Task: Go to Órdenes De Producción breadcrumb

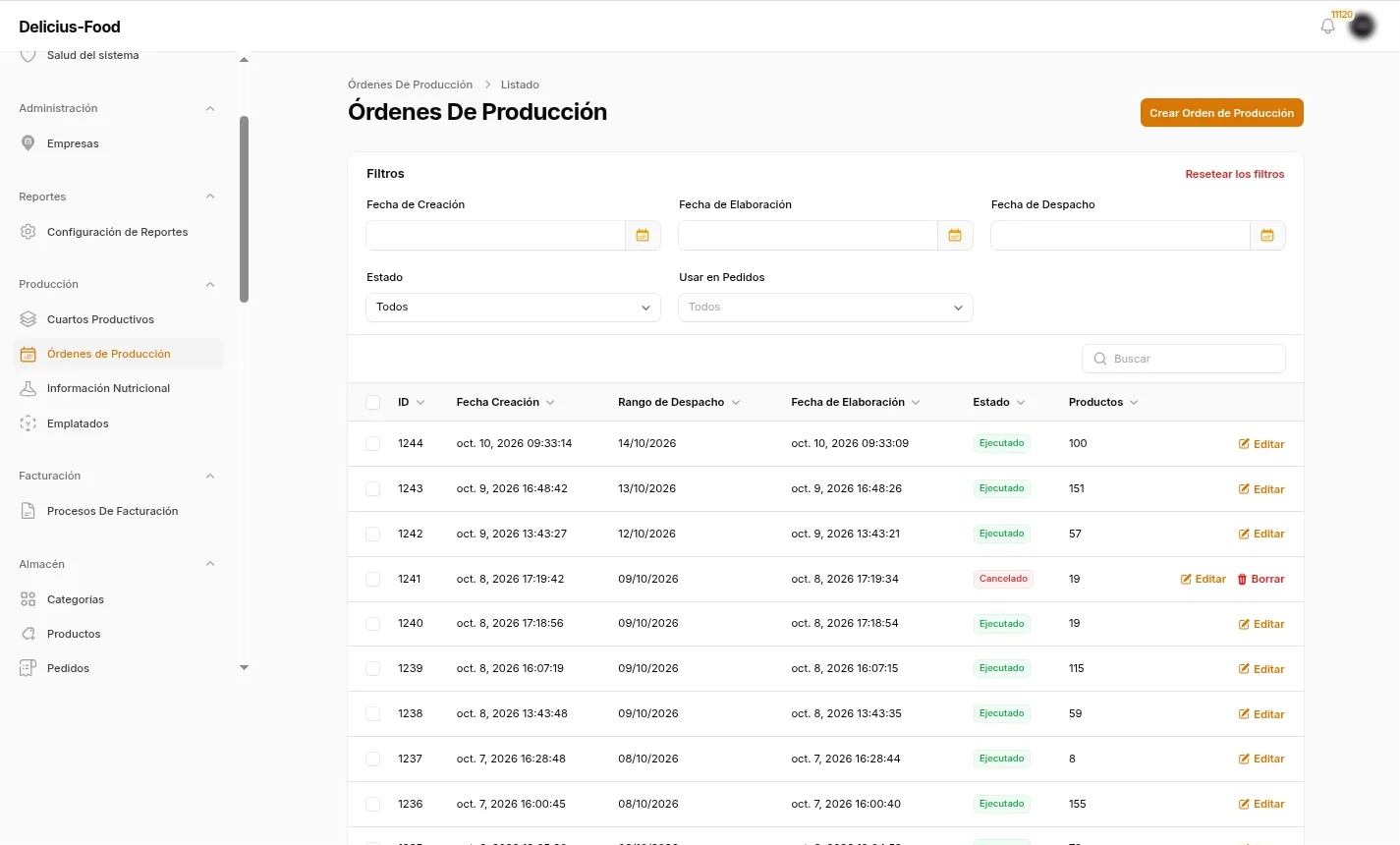Action: click(410, 84)
